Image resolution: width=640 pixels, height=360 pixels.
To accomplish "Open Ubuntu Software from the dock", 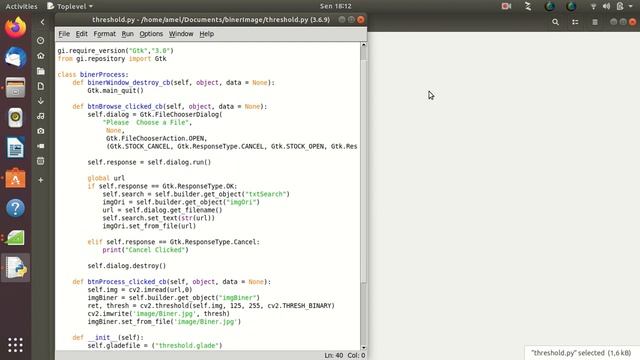I will 15,178.
